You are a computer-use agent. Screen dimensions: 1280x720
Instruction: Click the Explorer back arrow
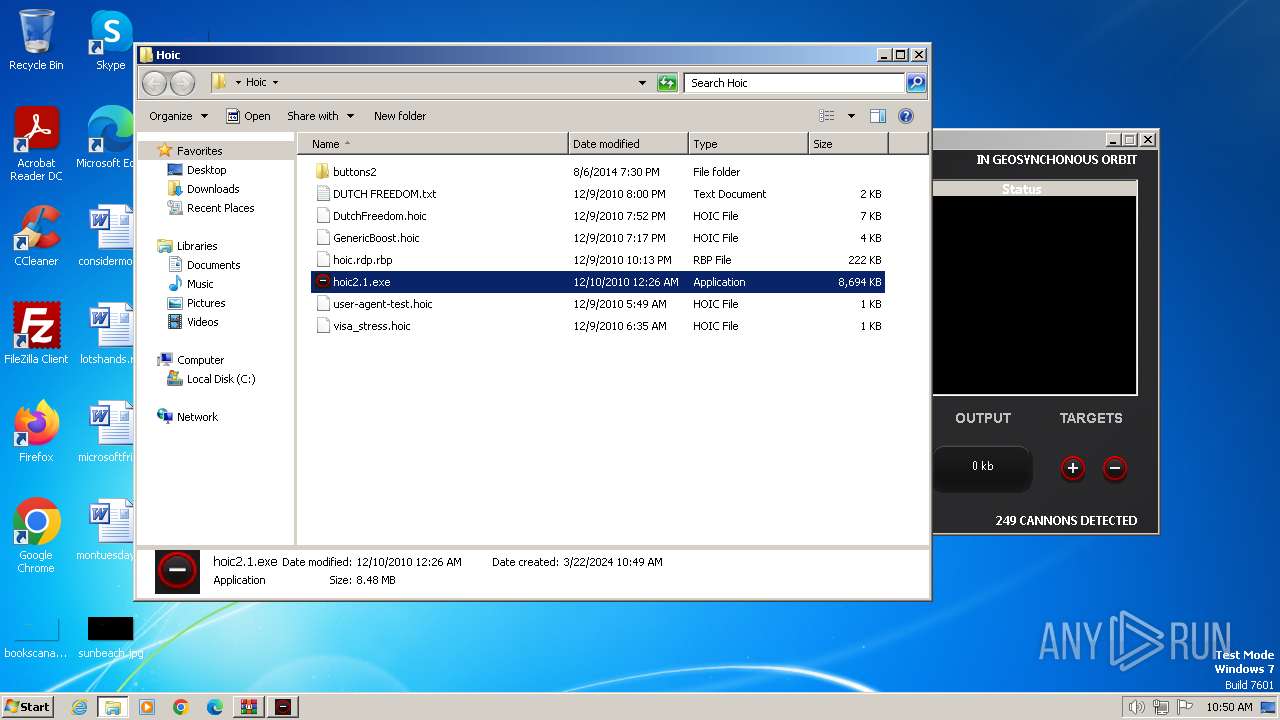(x=154, y=83)
